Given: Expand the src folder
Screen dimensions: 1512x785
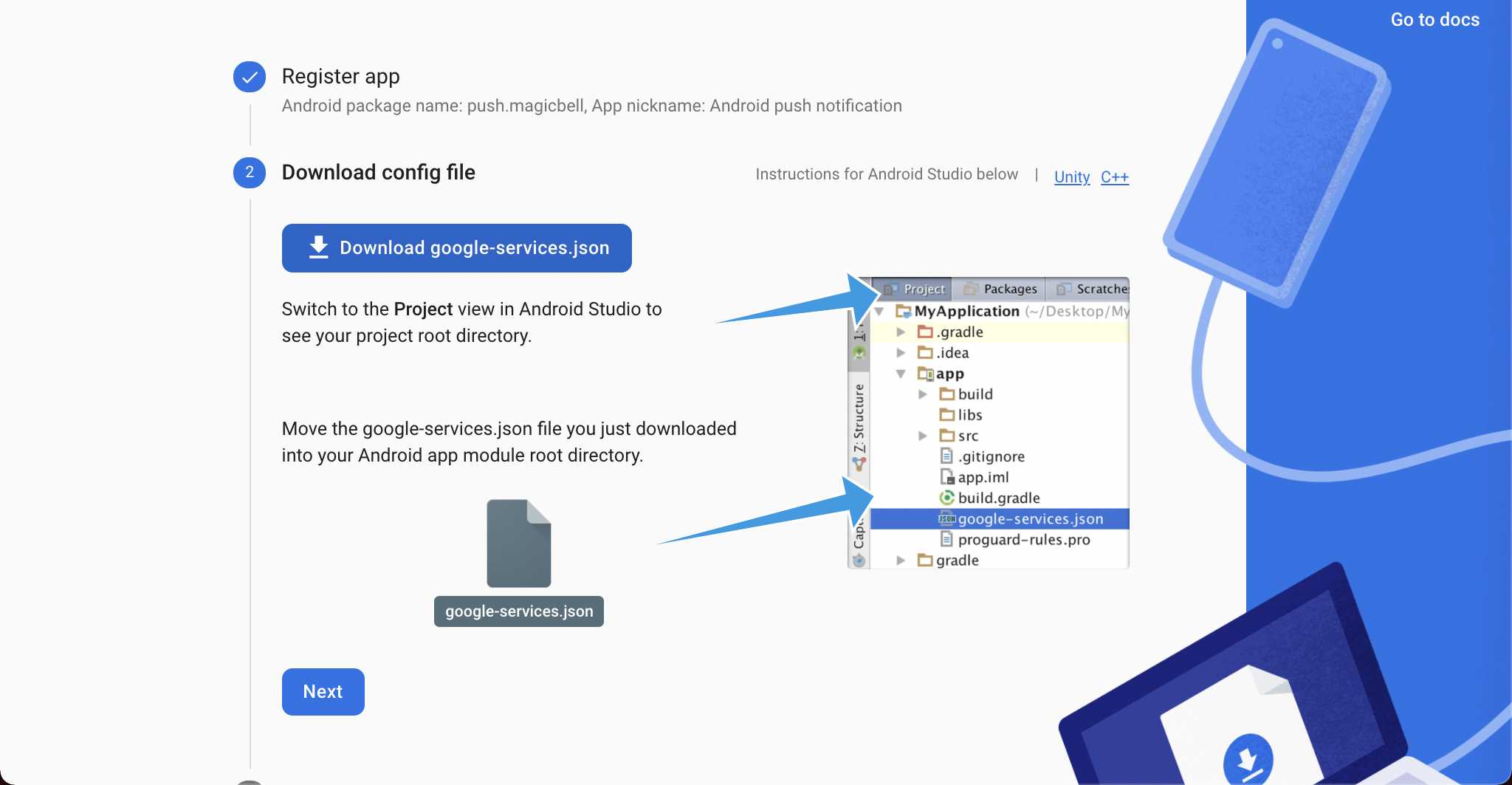Looking at the screenshot, I should coord(923,436).
